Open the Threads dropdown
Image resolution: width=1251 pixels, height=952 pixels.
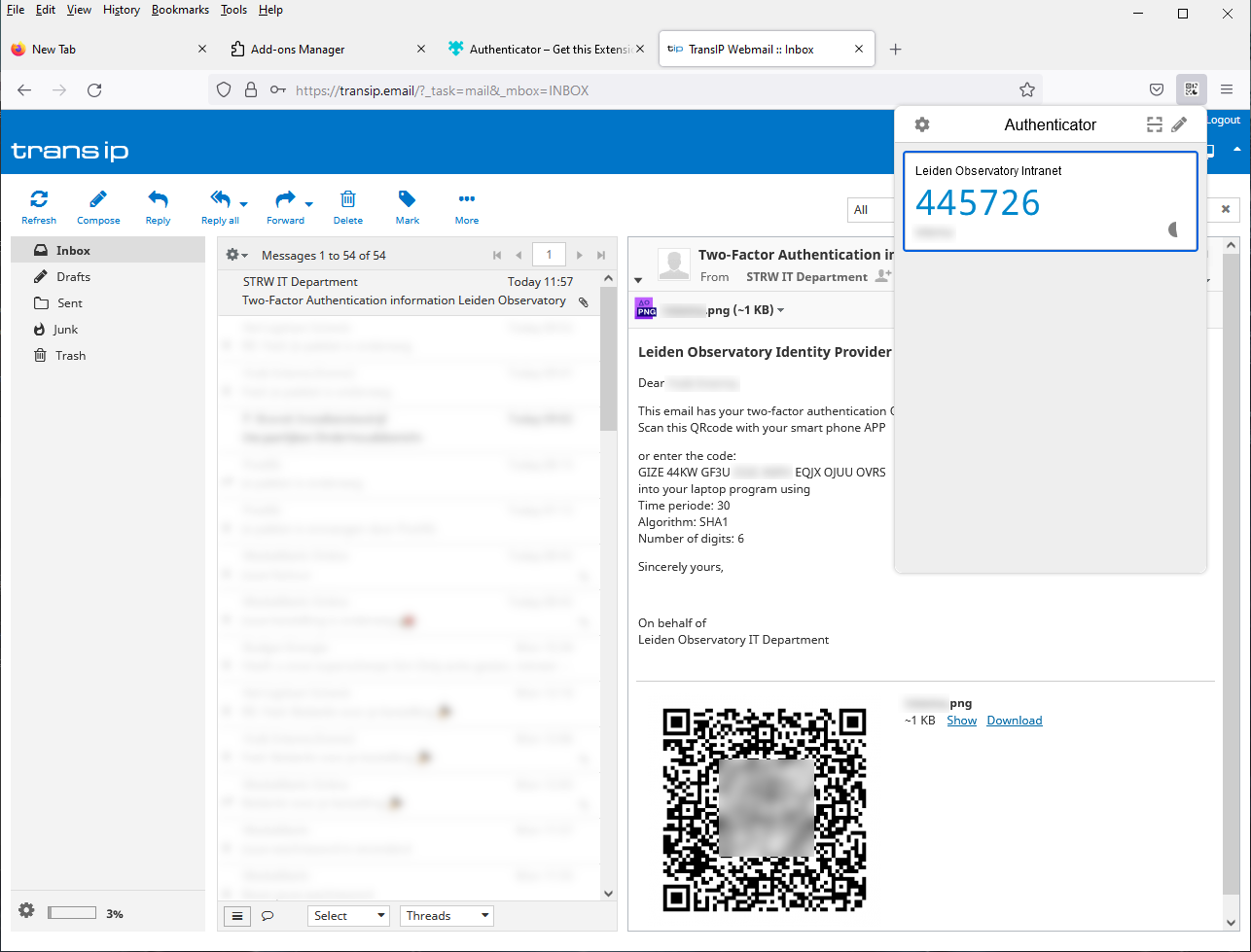pyautogui.click(x=447, y=916)
